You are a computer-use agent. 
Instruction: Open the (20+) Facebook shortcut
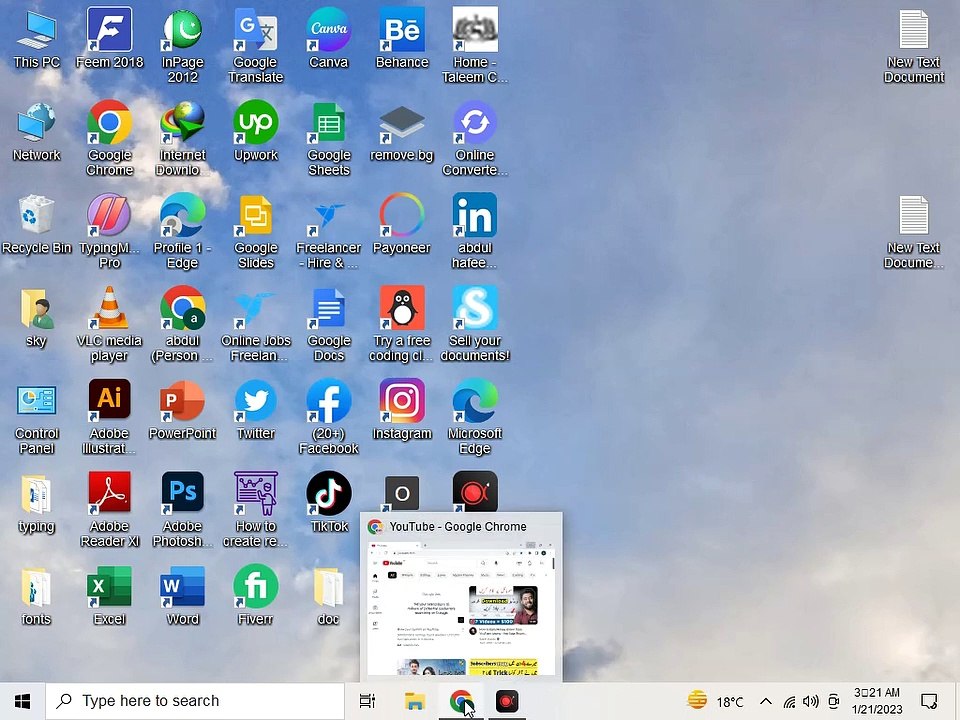tap(329, 419)
